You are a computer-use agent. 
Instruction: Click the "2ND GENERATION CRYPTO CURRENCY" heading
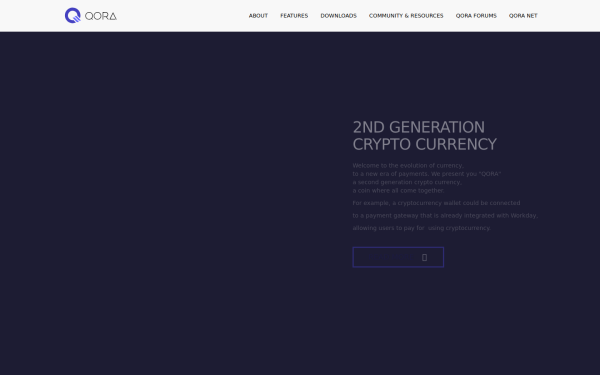(424, 136)
